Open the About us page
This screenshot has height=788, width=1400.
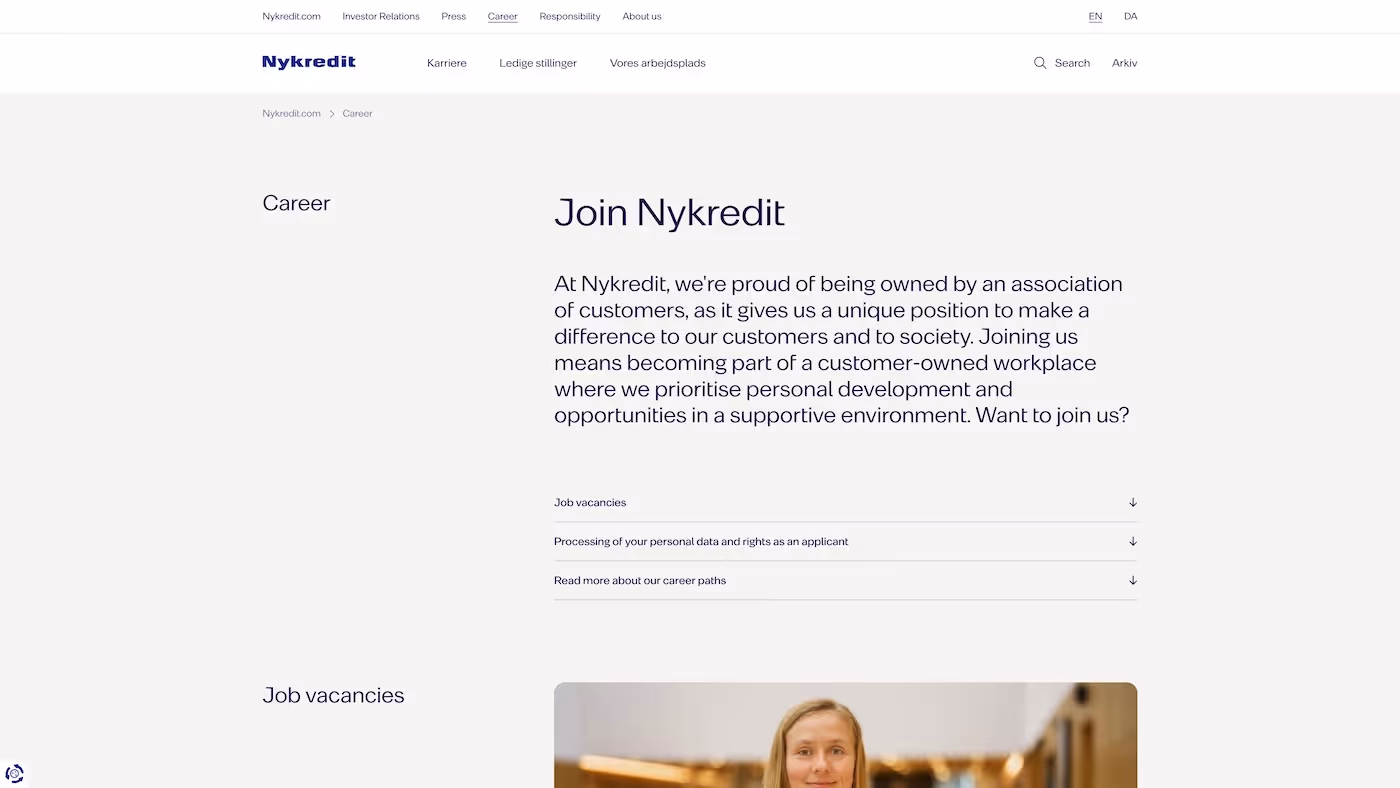pyautogui.click(x=641, y=15)
